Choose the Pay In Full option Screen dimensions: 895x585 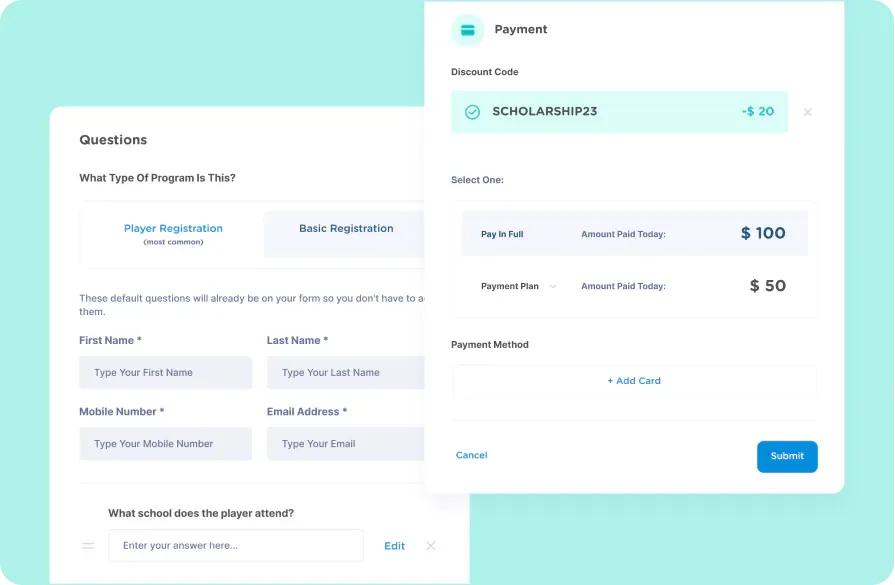pyautogui.click(x=634, y=233)
